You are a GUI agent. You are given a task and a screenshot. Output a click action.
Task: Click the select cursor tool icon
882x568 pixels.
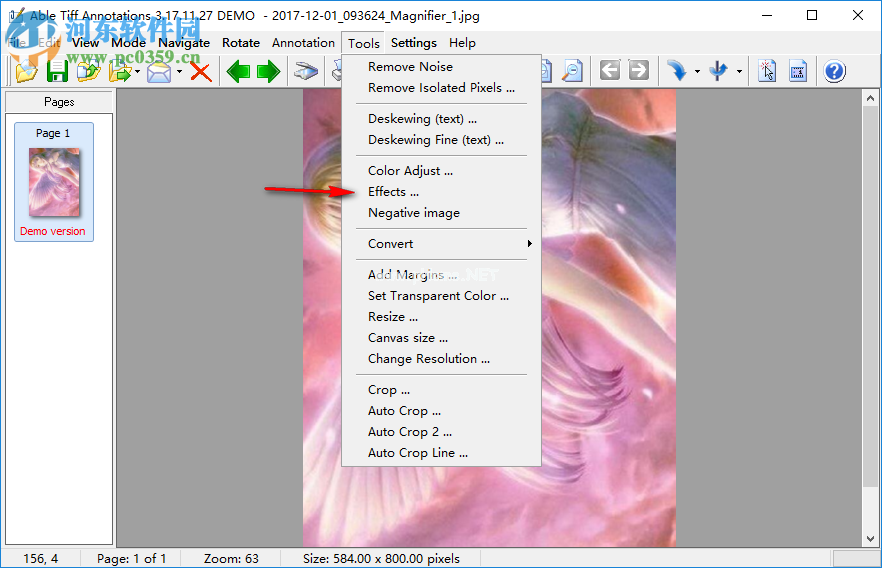767,71
